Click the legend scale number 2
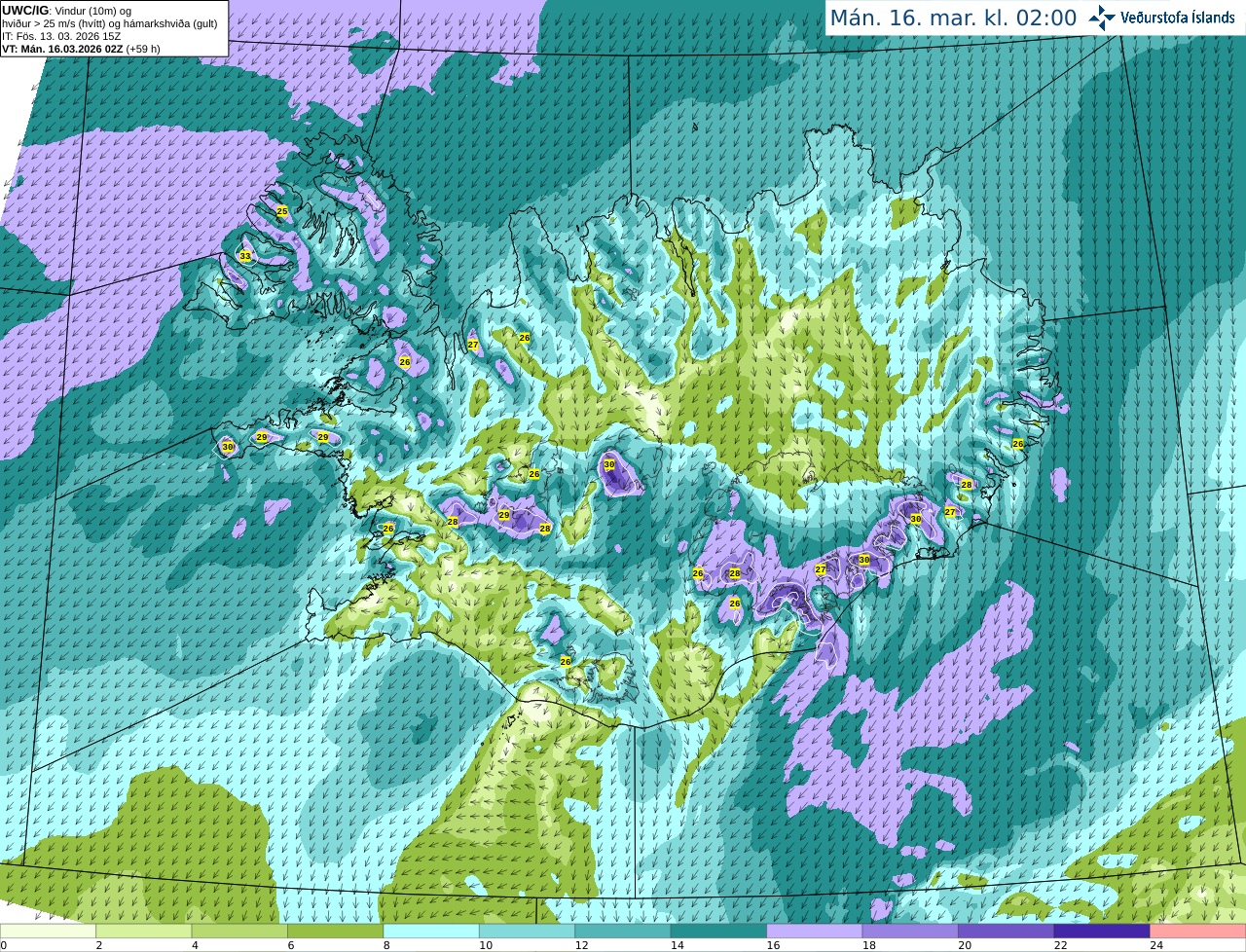 tap(99, 945)
